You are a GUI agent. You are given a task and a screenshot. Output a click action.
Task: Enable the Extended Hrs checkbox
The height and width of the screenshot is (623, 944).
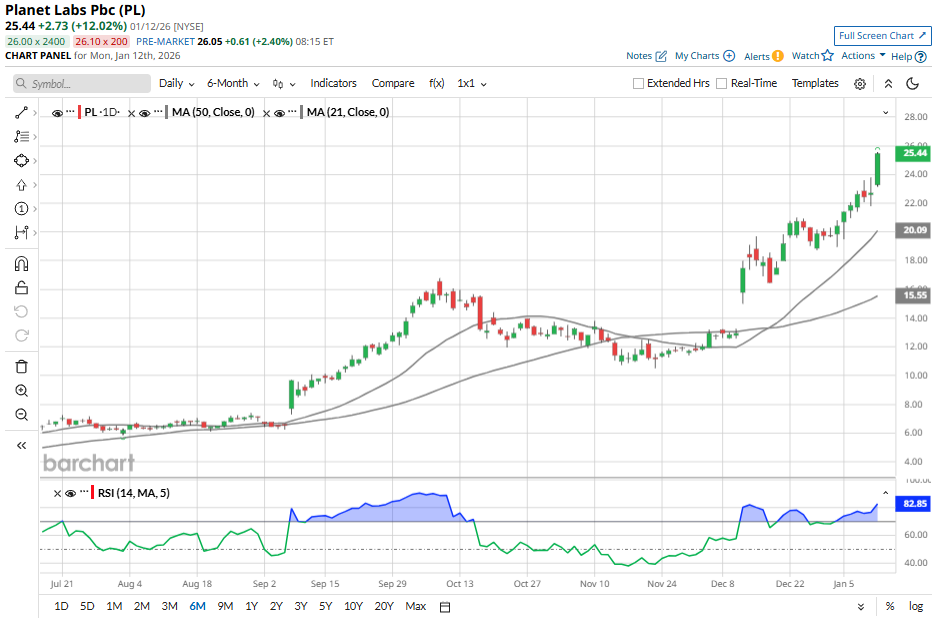[x=639, y=84]
